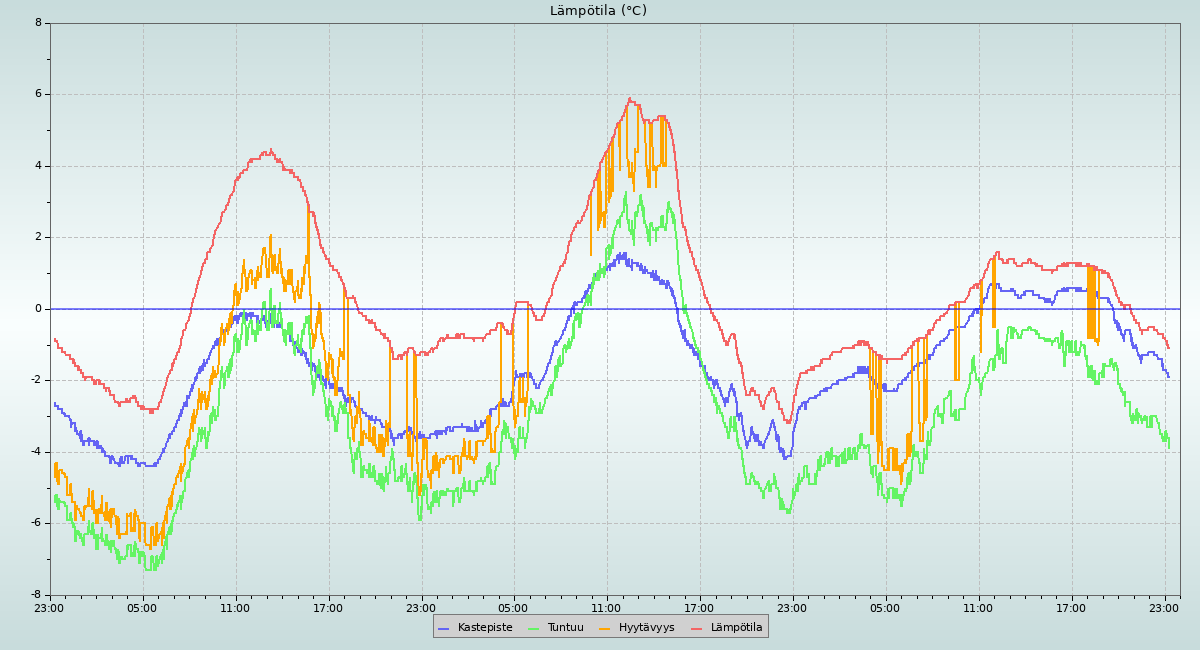Image resolution: width=1200 pixels, height=650 pixels.
Task: Click the orange Hyytävyys legend line marker
Action: [x=605, y=628]
